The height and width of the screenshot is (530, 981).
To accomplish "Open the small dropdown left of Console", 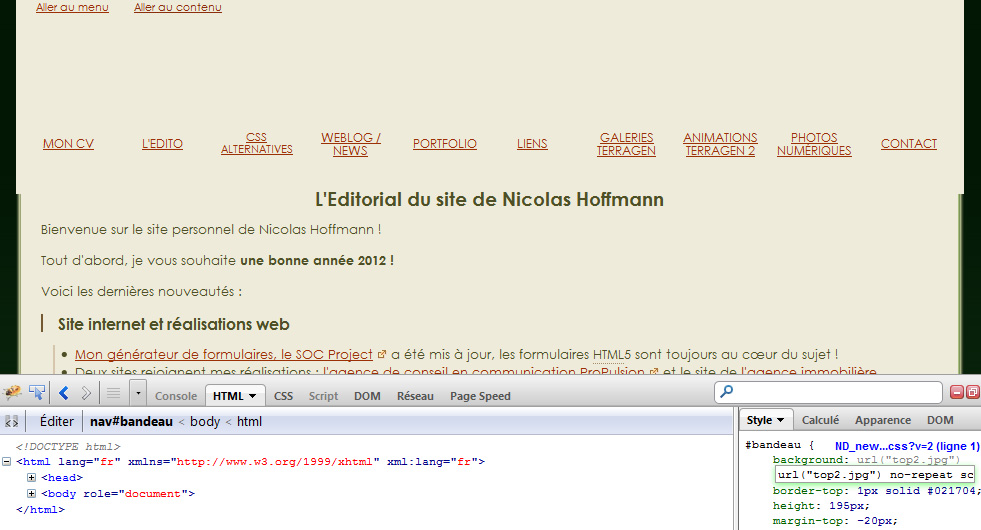I will click(x=137, y=393).
